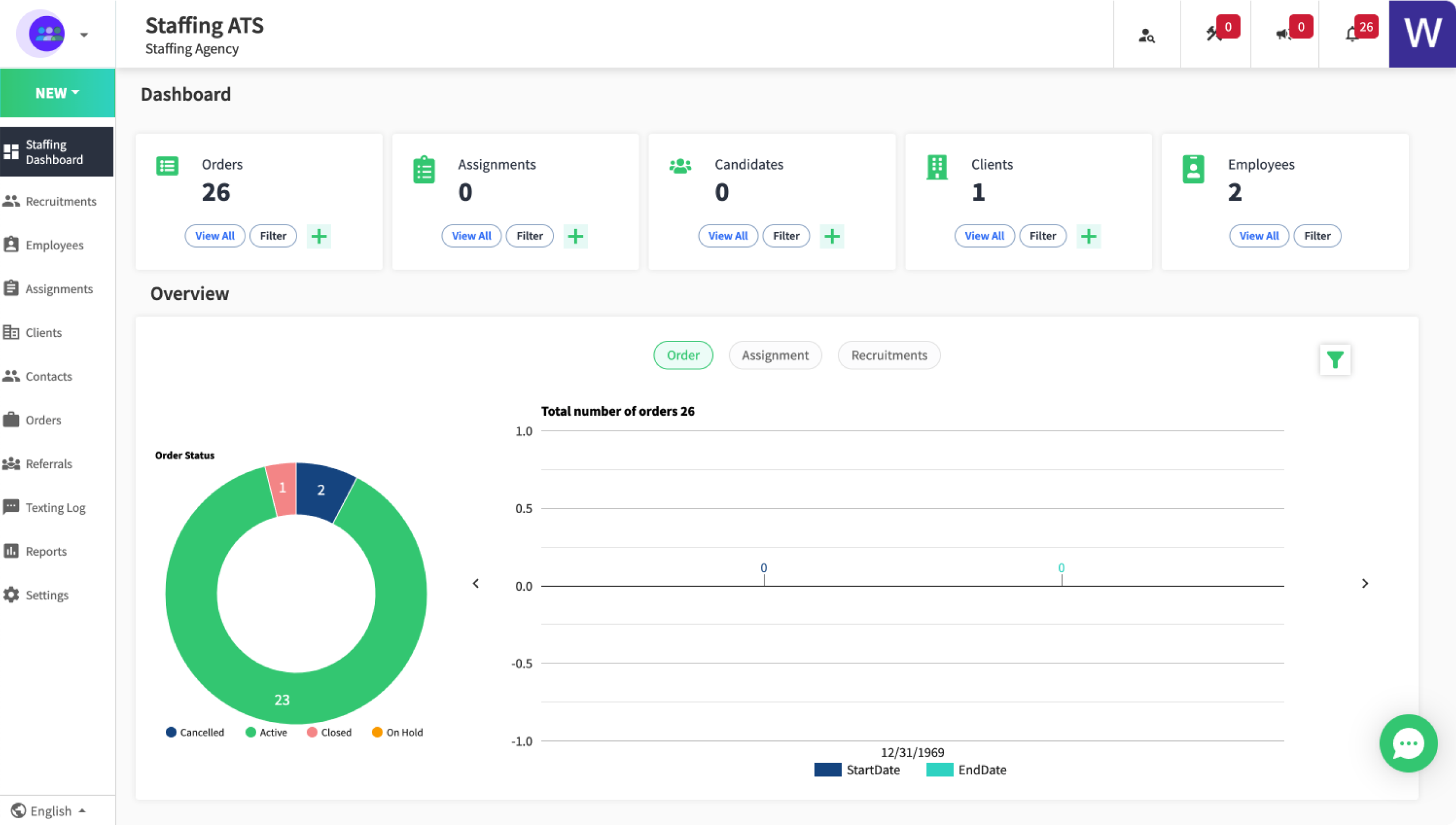Screen dimensions: 1456x825
Task: Click the pin icon with zero badge
Action: pos(1213,35)
